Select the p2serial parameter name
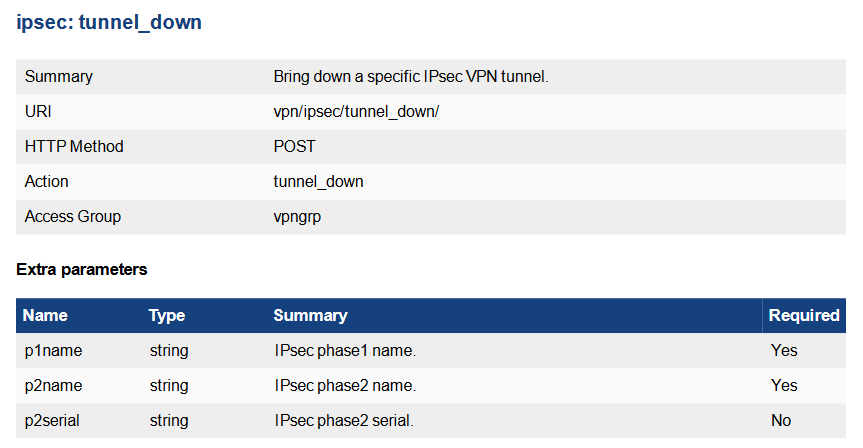 click(52, 420)
